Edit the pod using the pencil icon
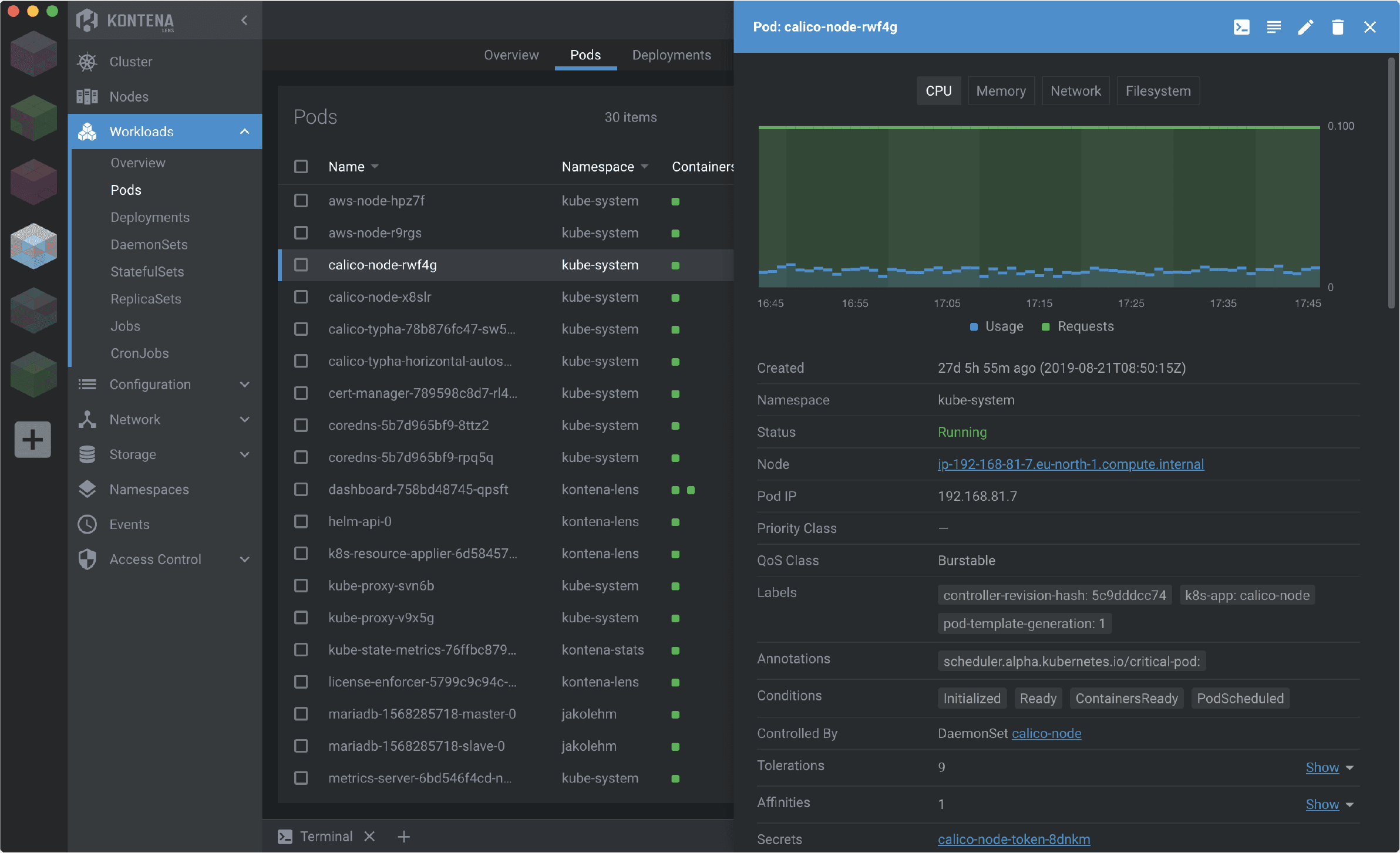Image resolution: width=1400 pixels, height=853 pixels. click(1305, 26)
